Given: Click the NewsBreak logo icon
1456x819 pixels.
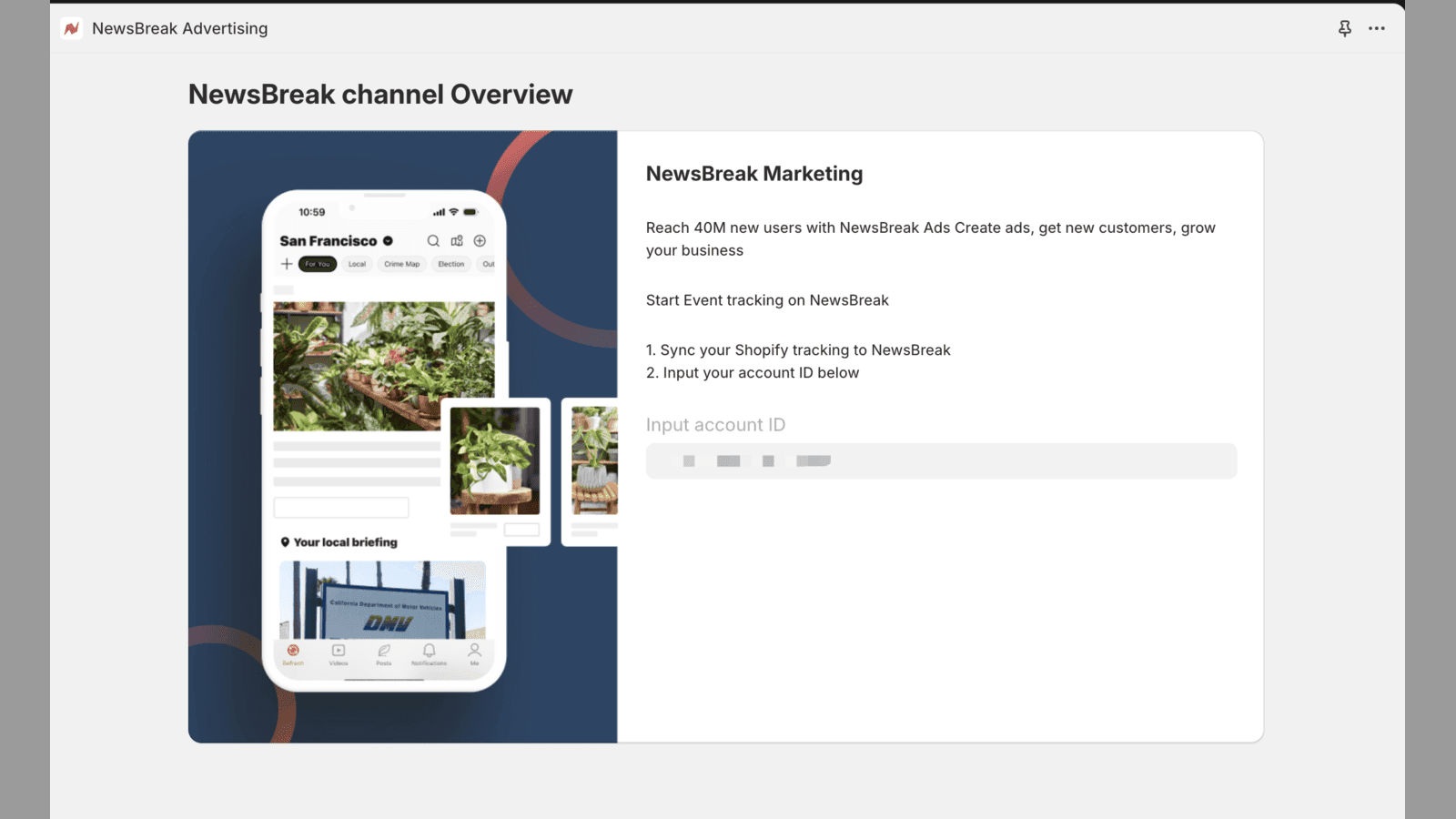Looking at the screenshot, I should [x=70, y=28].
